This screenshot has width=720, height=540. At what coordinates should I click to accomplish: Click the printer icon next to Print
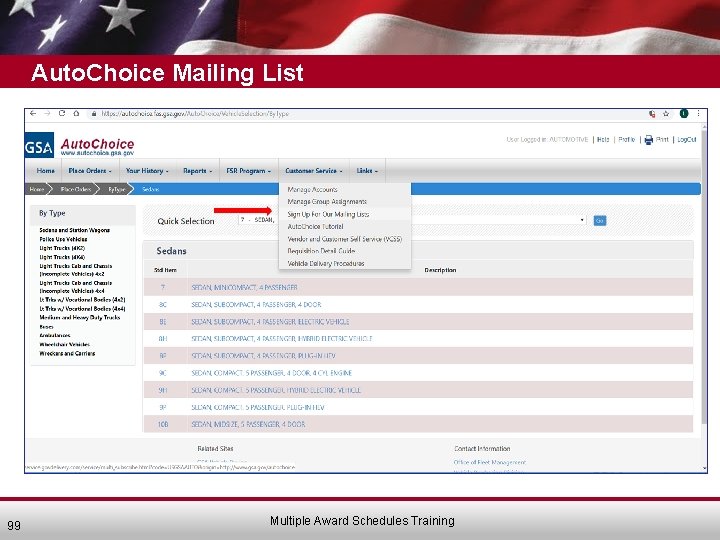(x=648, y=140)
